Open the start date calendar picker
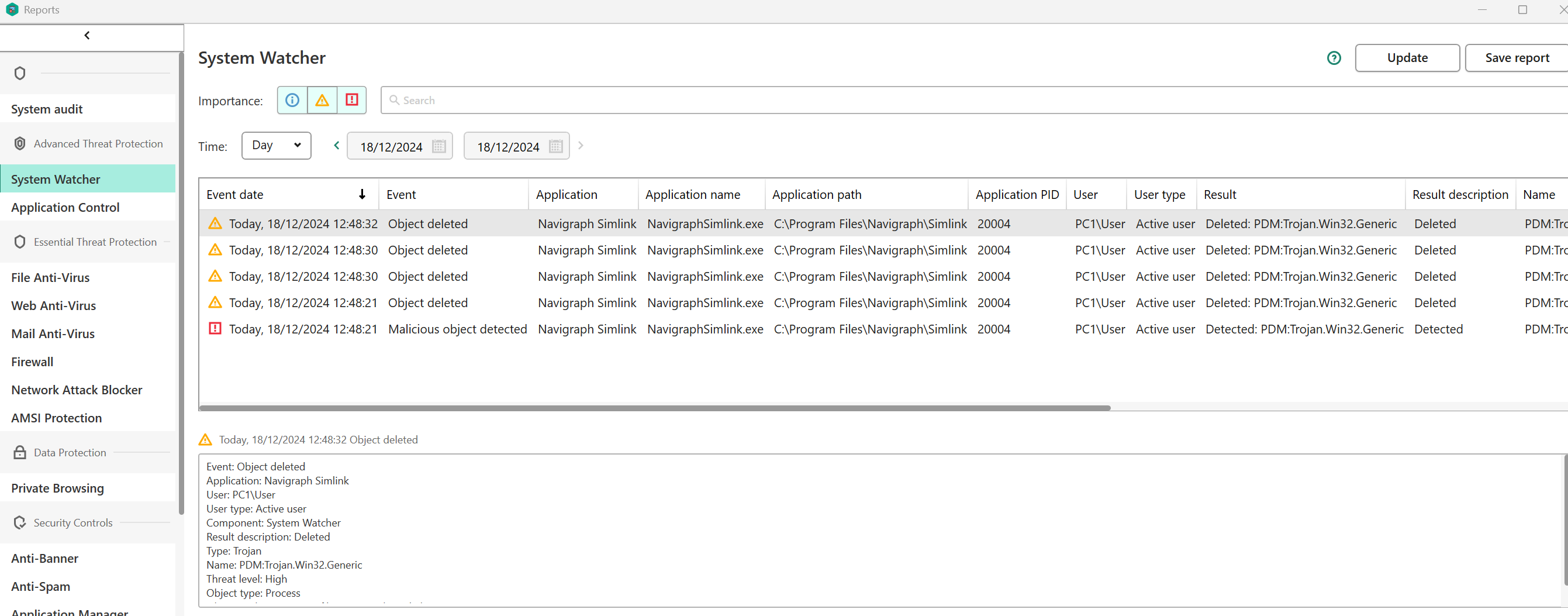Image resolution: width=1568 pixels, height=616 pixels. (x=439, y=146)
